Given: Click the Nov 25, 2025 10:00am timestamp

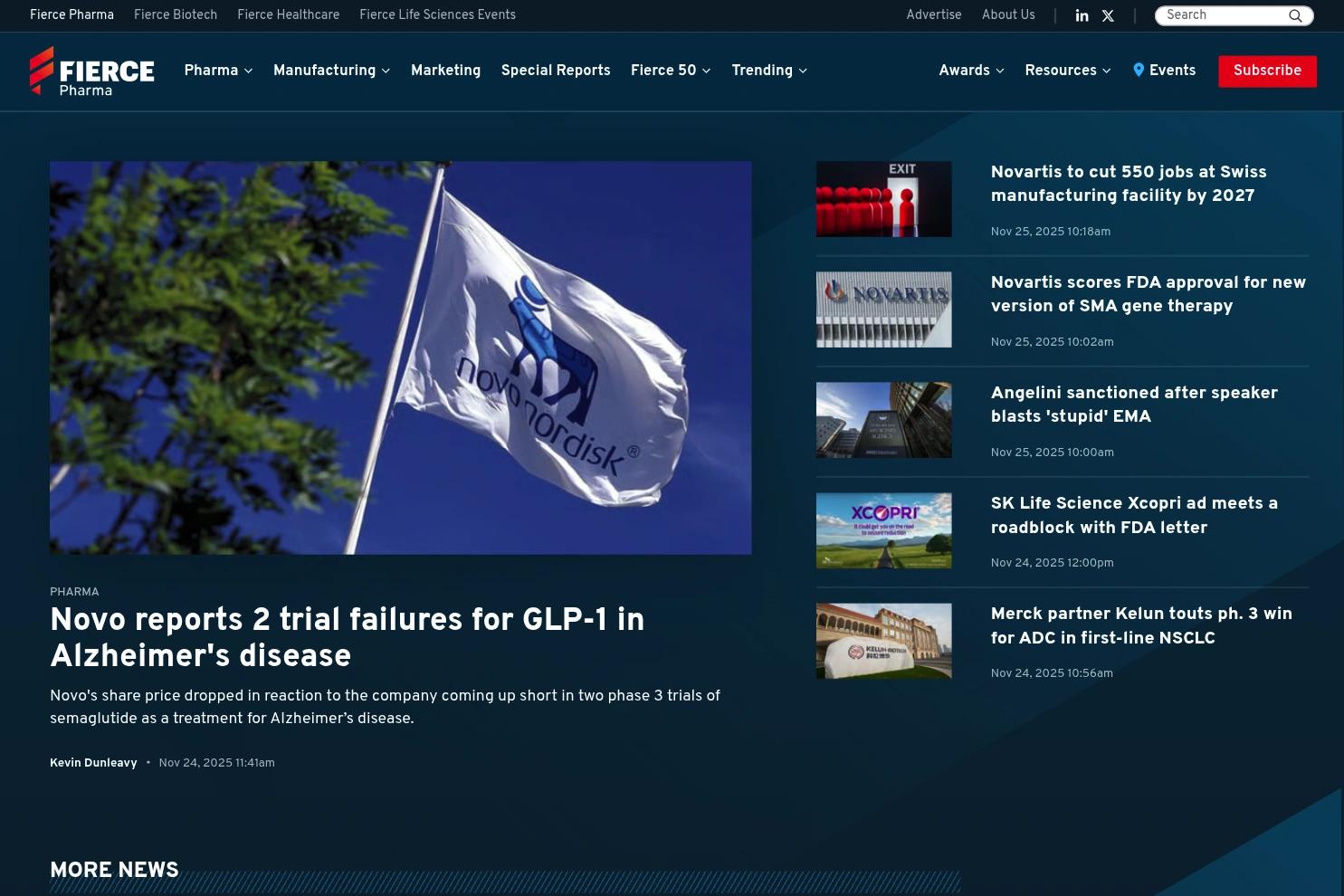Looking at the screenshot, I should pyautogui.click(x=1053, y=453).
